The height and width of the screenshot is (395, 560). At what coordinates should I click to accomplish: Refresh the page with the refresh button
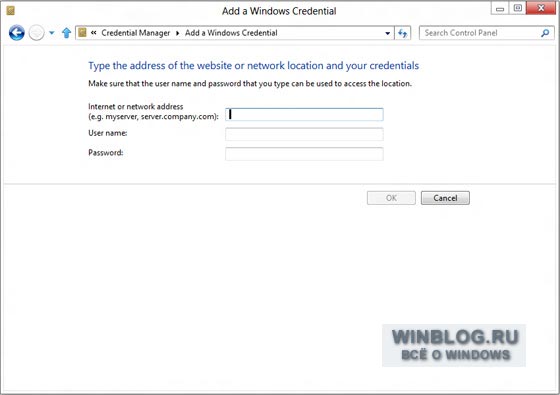[x=402, y=33]
